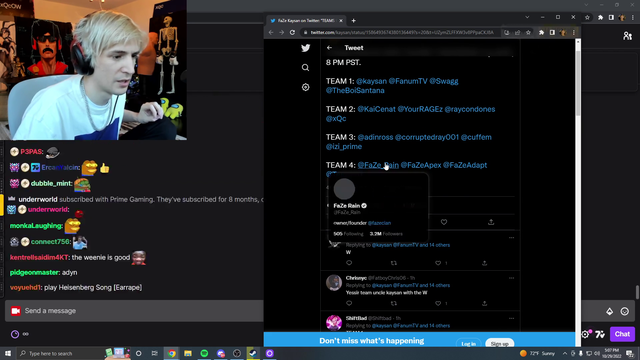Image resolution: width=640 pixels, height=360 pixels.
Task: Open the channel points icon below chat input
Action: [15, 334]
